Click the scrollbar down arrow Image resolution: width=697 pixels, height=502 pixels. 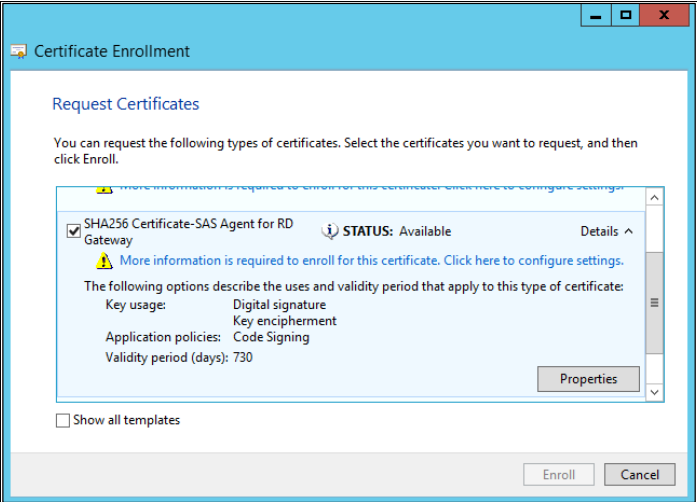point(654,393)
